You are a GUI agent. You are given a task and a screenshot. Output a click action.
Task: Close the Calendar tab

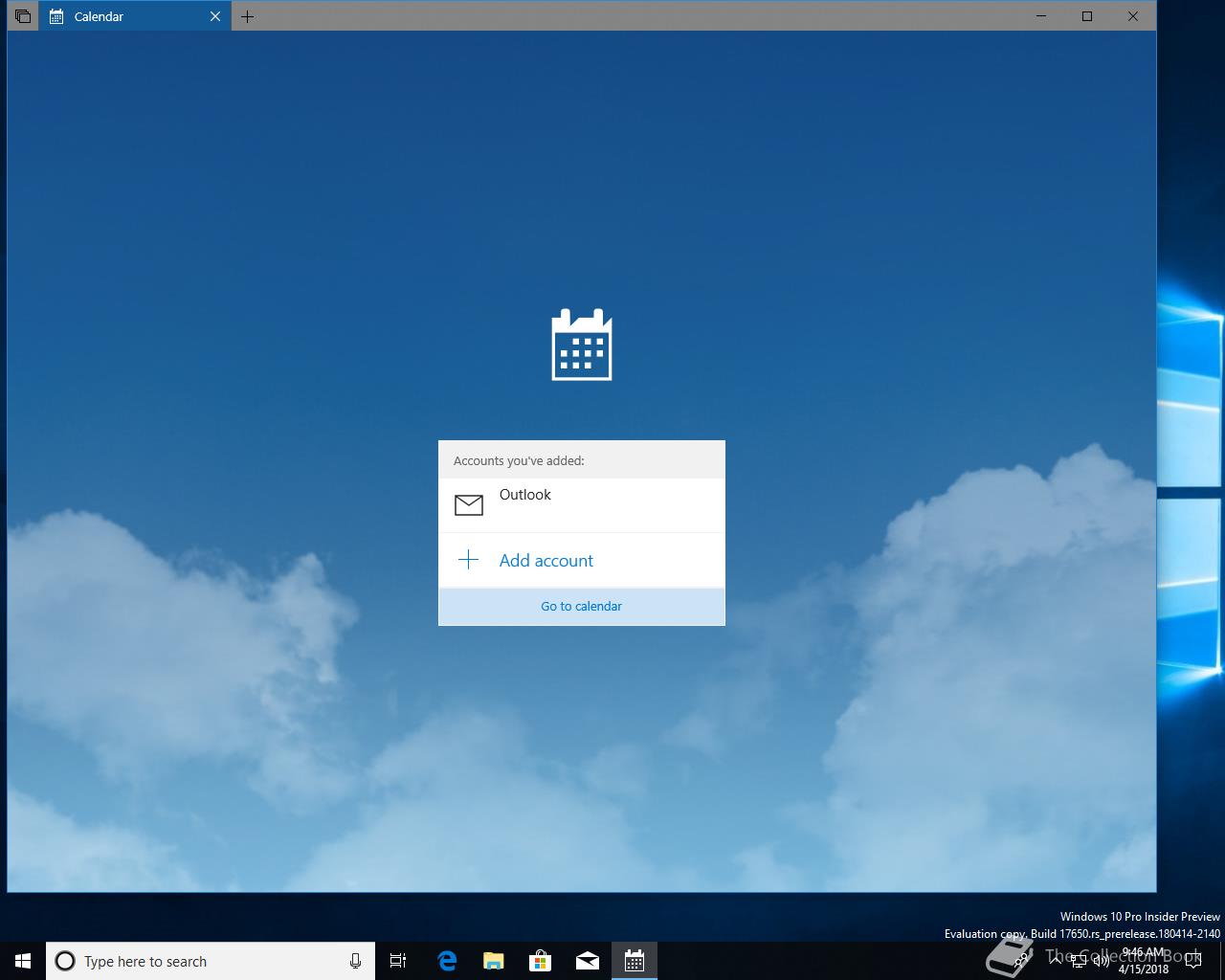(x=215, y=16)
